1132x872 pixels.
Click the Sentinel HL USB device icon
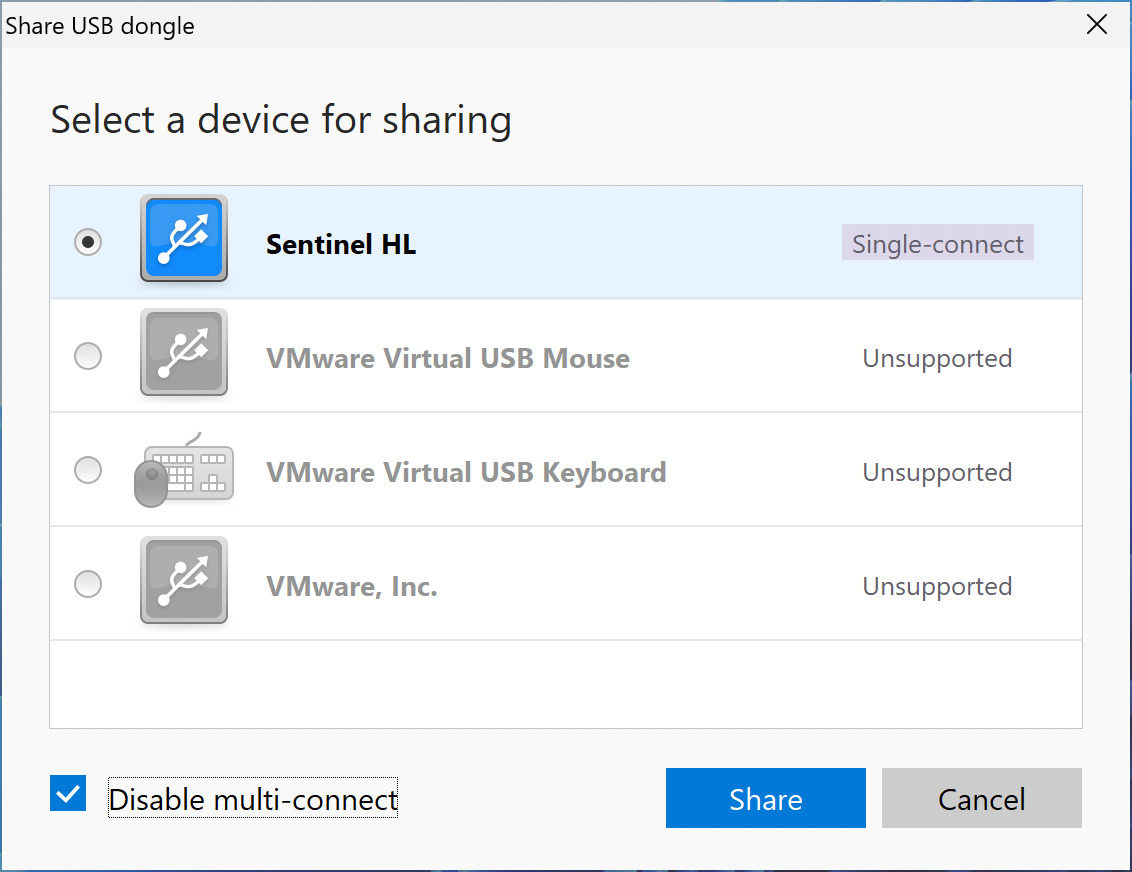pos(184,238)
